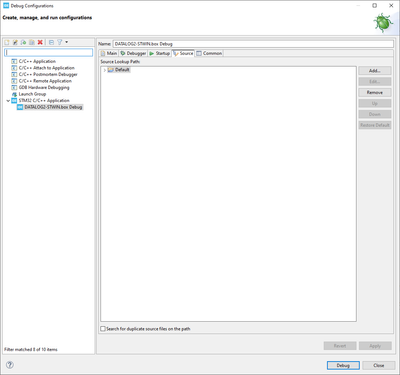
Task: Select C/C++ Remote Application entry
Action: (x=45, y=81)
